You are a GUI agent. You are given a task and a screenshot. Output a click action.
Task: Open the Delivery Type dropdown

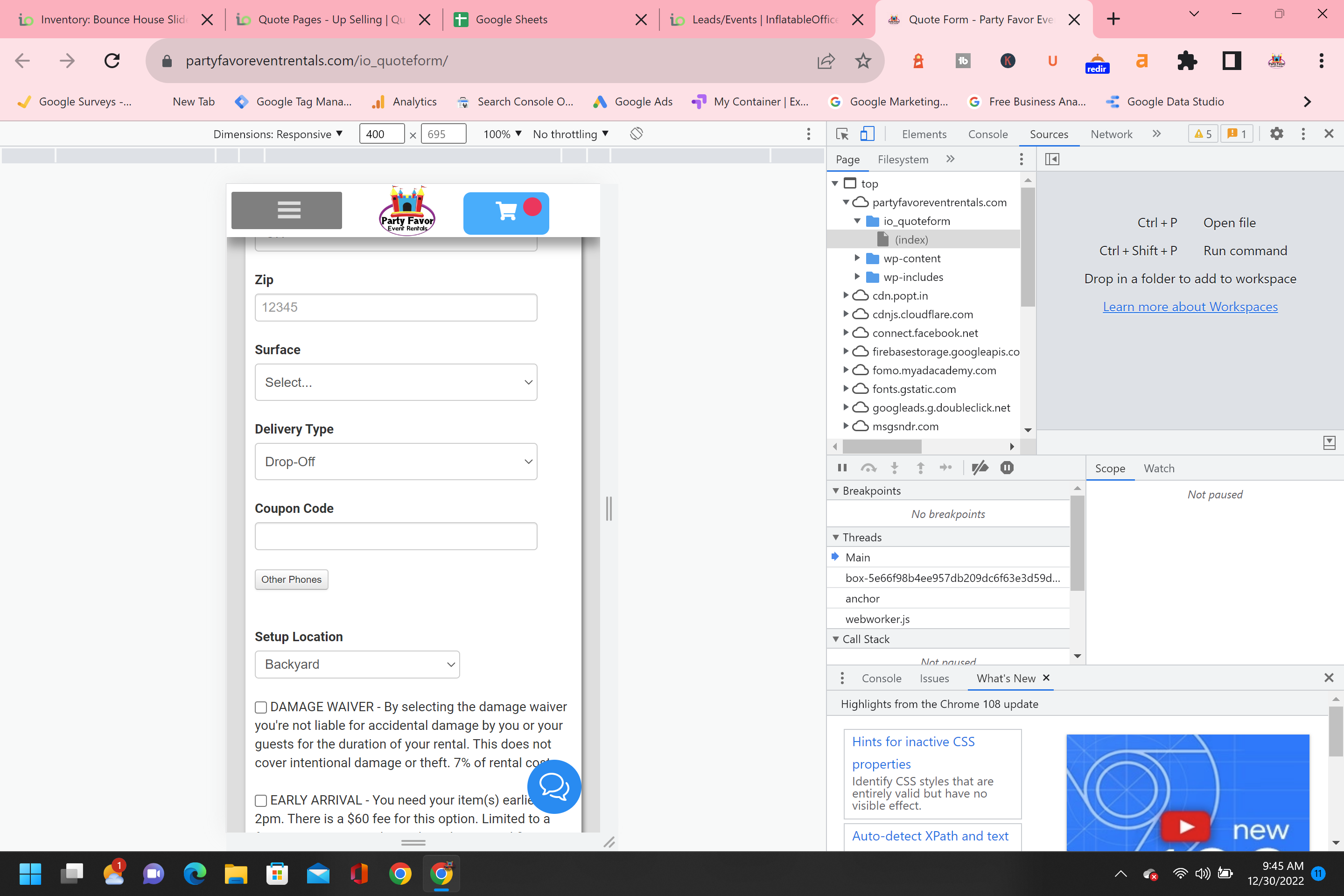pyautogui.click(x=395, y=462)
